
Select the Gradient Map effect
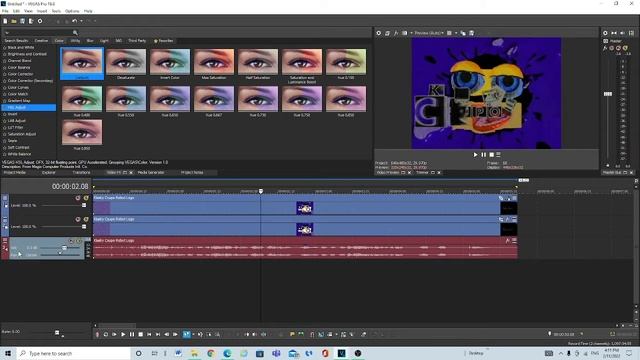pos(19,101)
